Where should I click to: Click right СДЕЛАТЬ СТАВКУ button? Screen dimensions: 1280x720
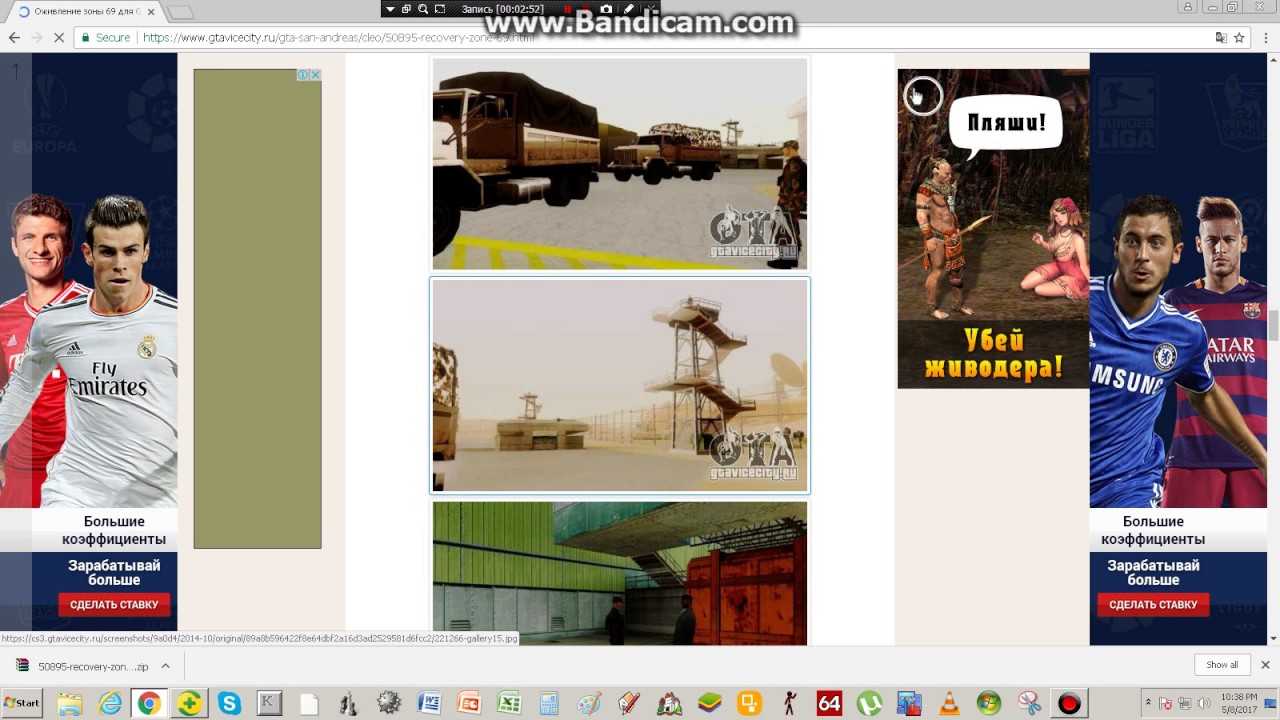click(x=1153, y=604)
